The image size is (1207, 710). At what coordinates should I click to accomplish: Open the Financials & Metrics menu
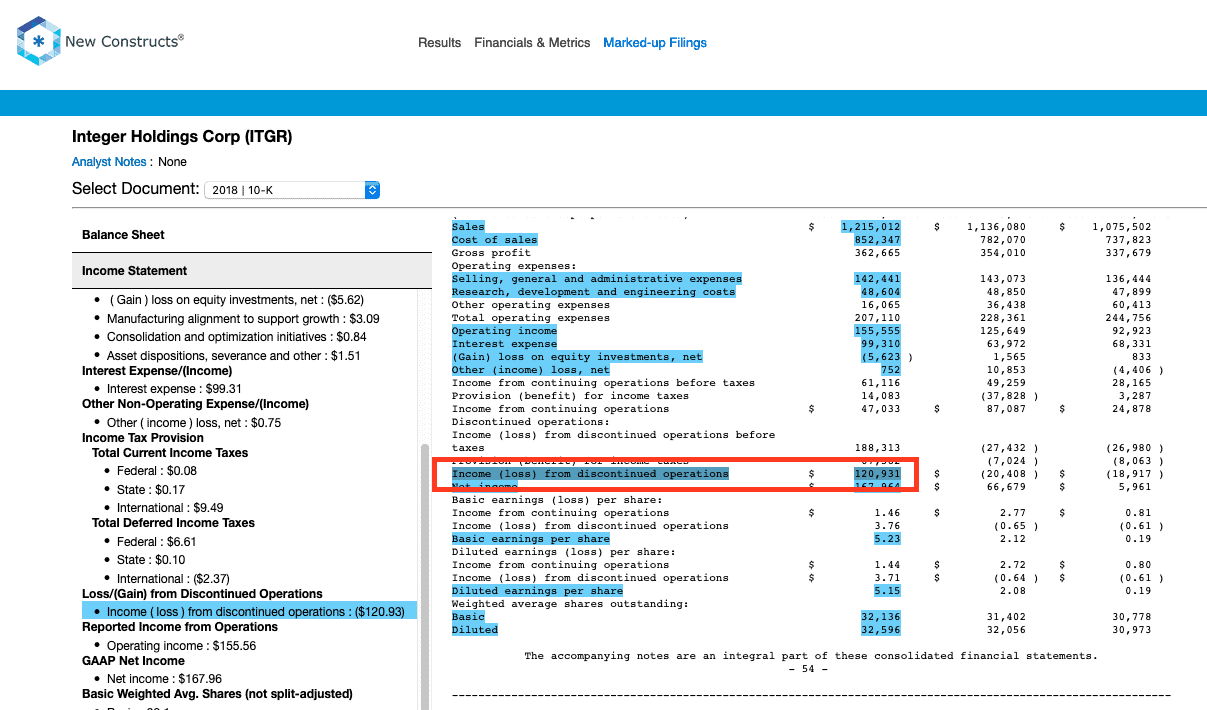[x=532, y=43]
